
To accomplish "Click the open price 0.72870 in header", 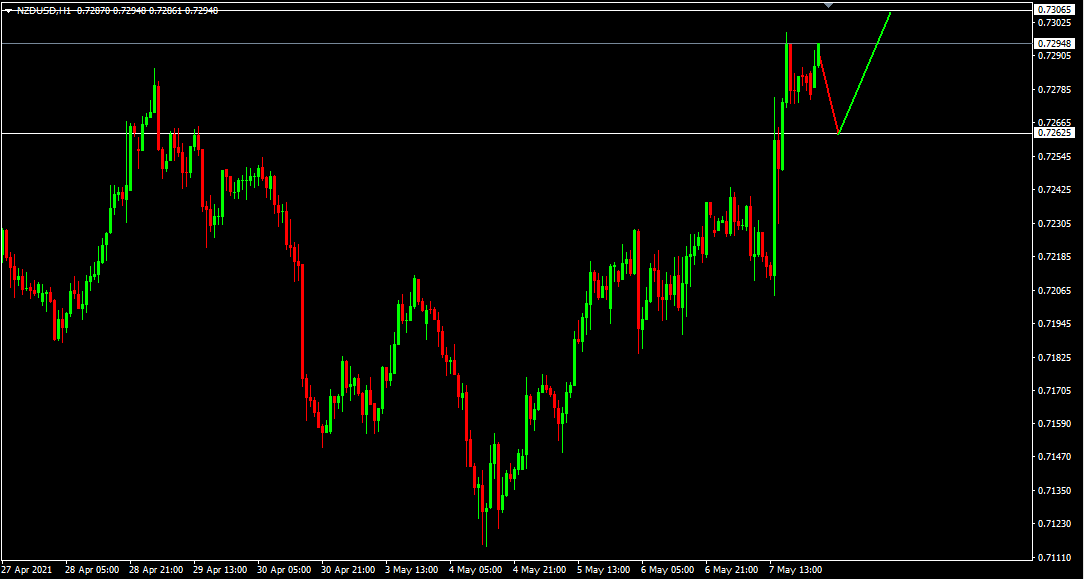I will click(93, 12).
